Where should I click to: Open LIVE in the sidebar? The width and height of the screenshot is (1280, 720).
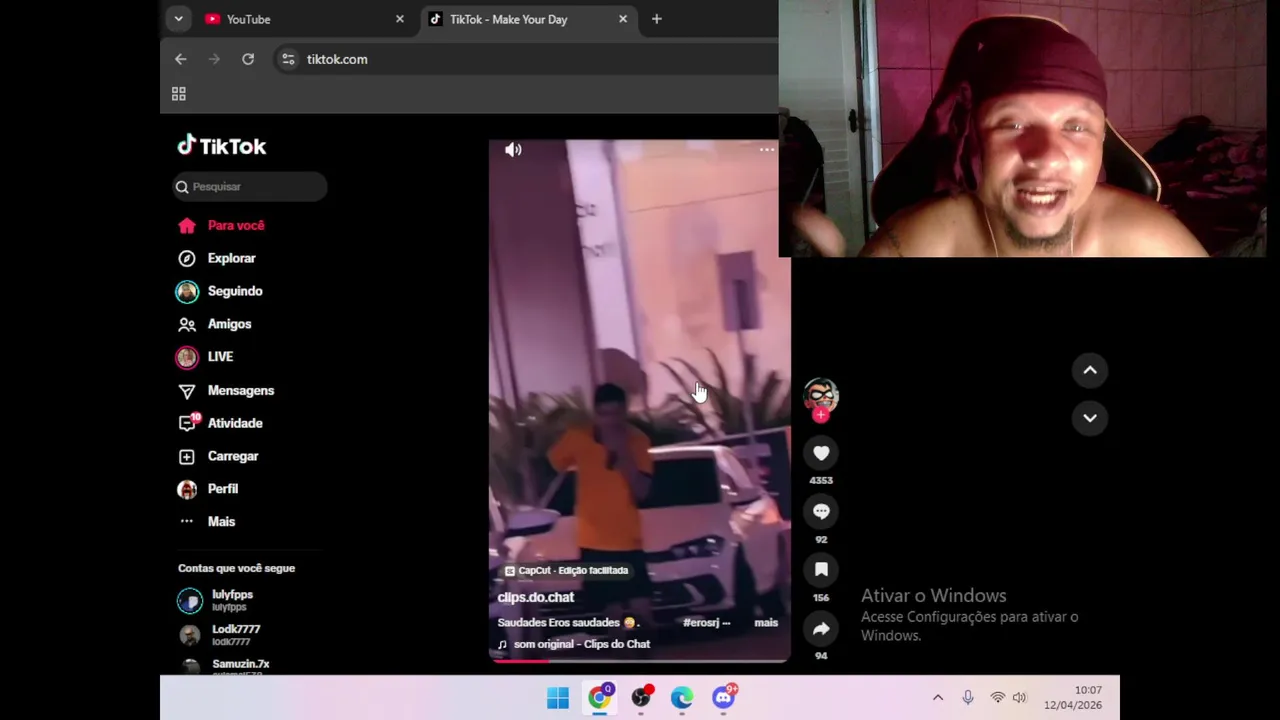tap(205, 357)
